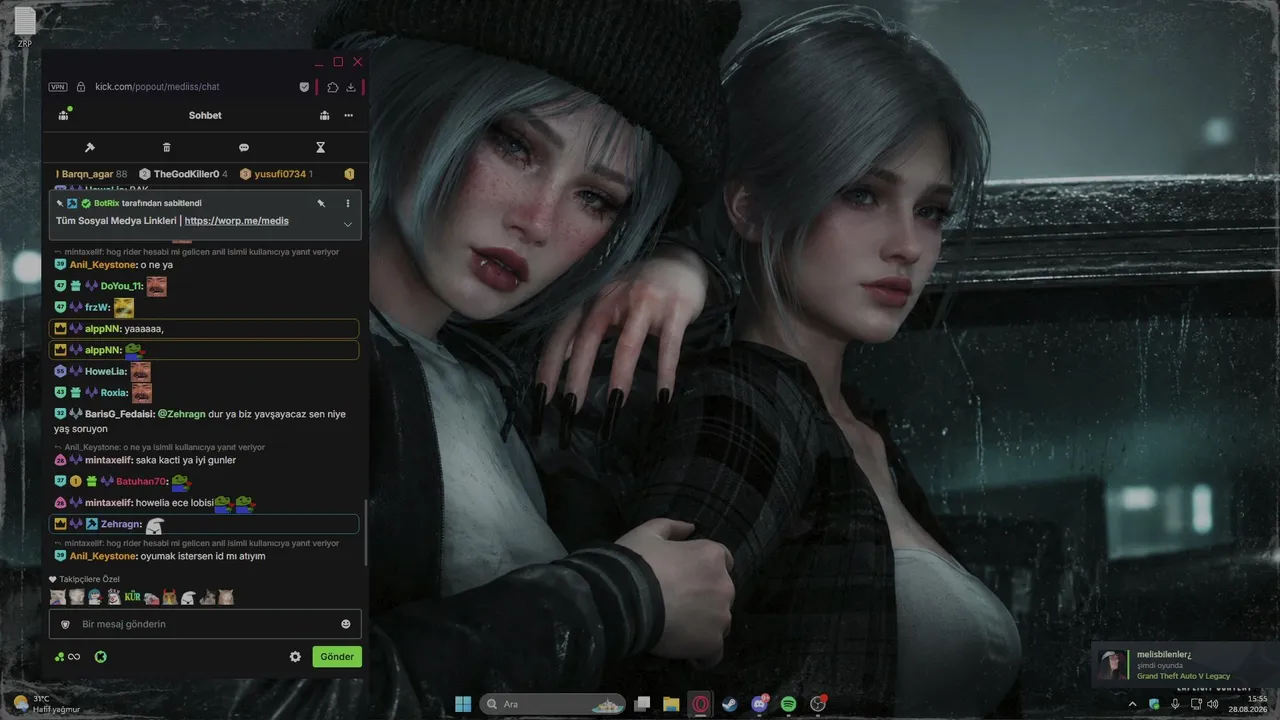This screenshot has width=1280, height=720.
Task: Click the lock site info icon
Action: 81,87
